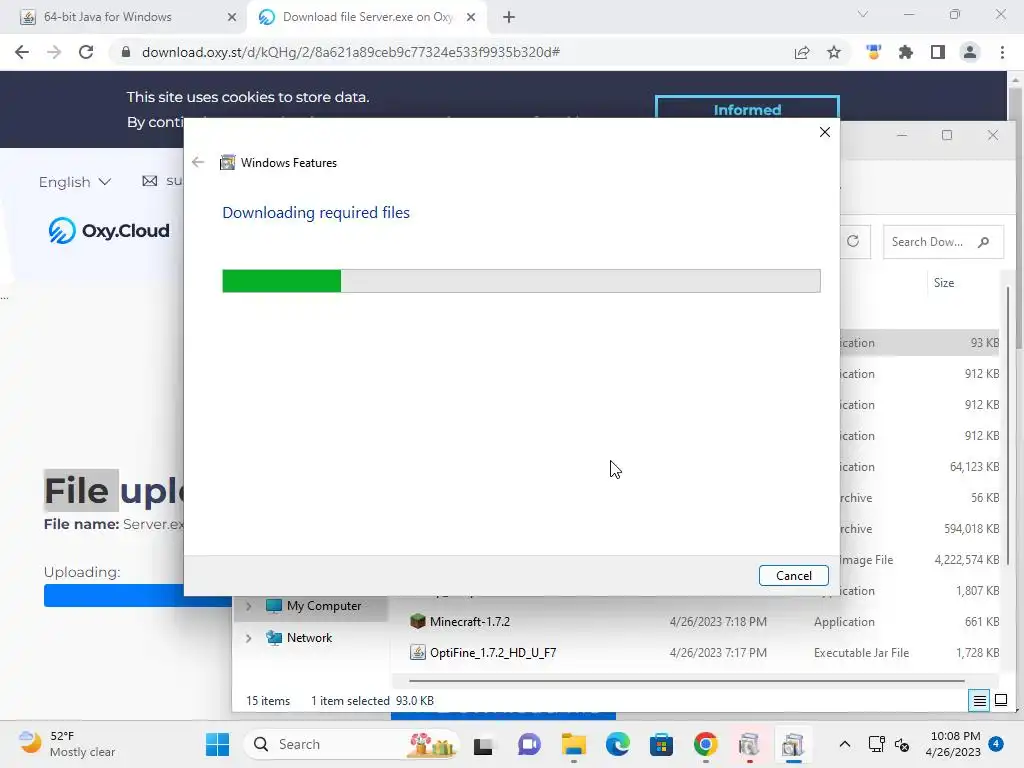Screen dimensions: 1024x768
Task: Select the Download file Server.exe tab
Action: tap(368, 17)
